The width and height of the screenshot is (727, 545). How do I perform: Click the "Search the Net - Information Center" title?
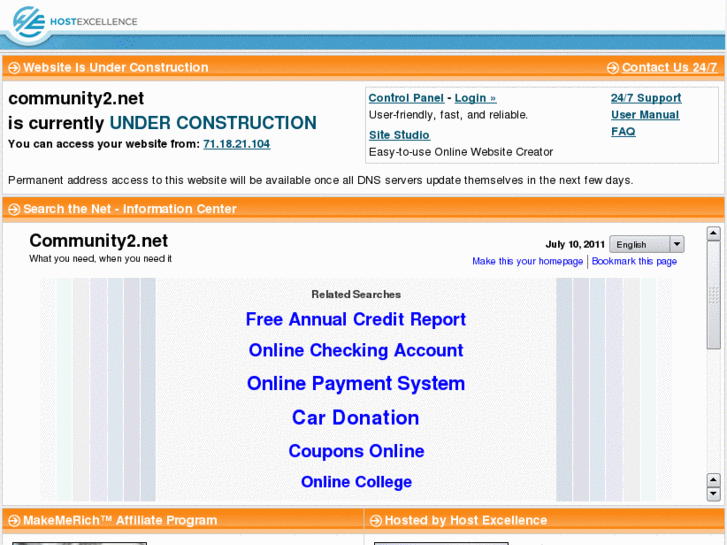pyautogui.click(x=130, y=209)
